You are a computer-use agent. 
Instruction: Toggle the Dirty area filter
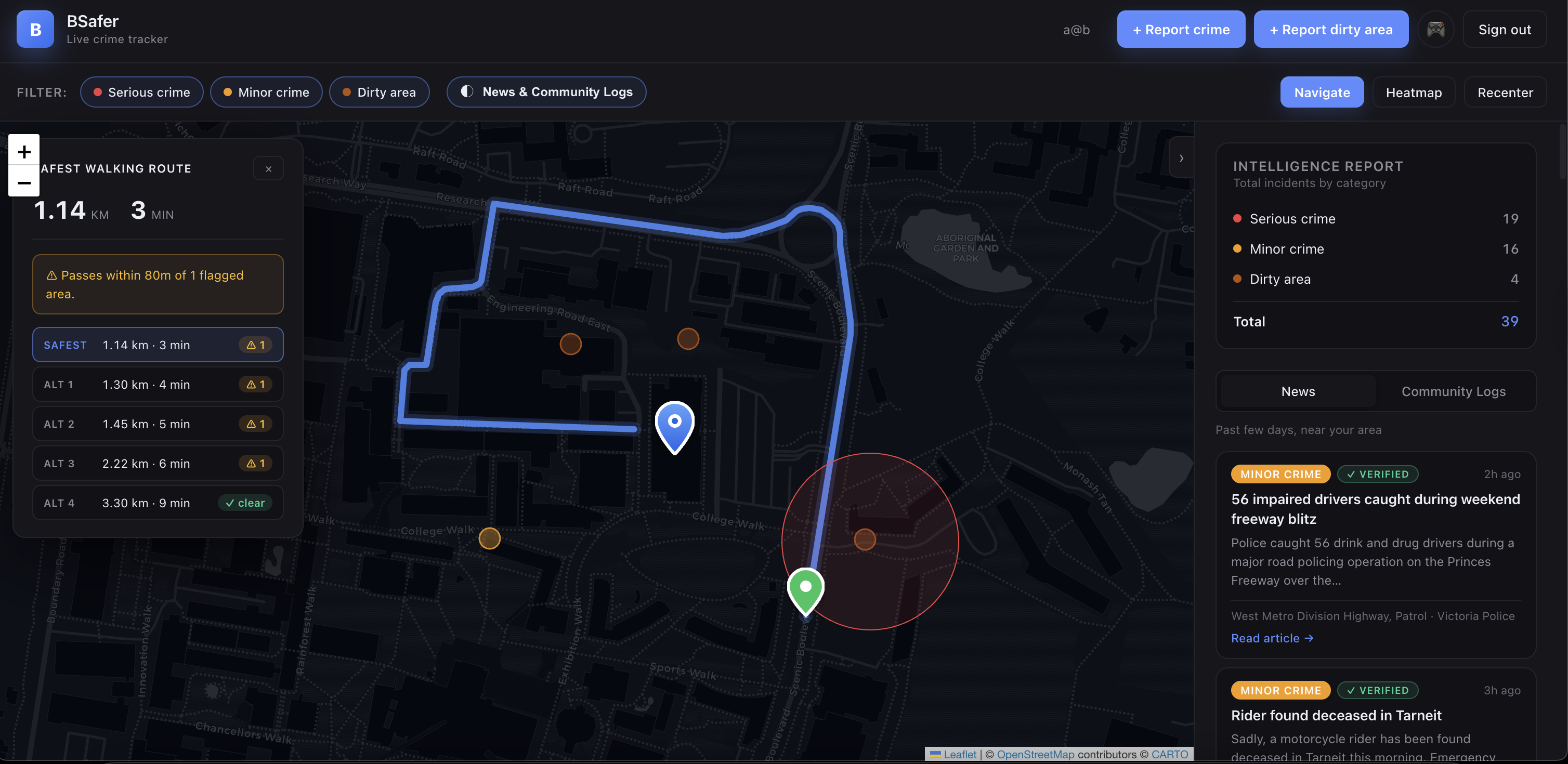[379, 92]
